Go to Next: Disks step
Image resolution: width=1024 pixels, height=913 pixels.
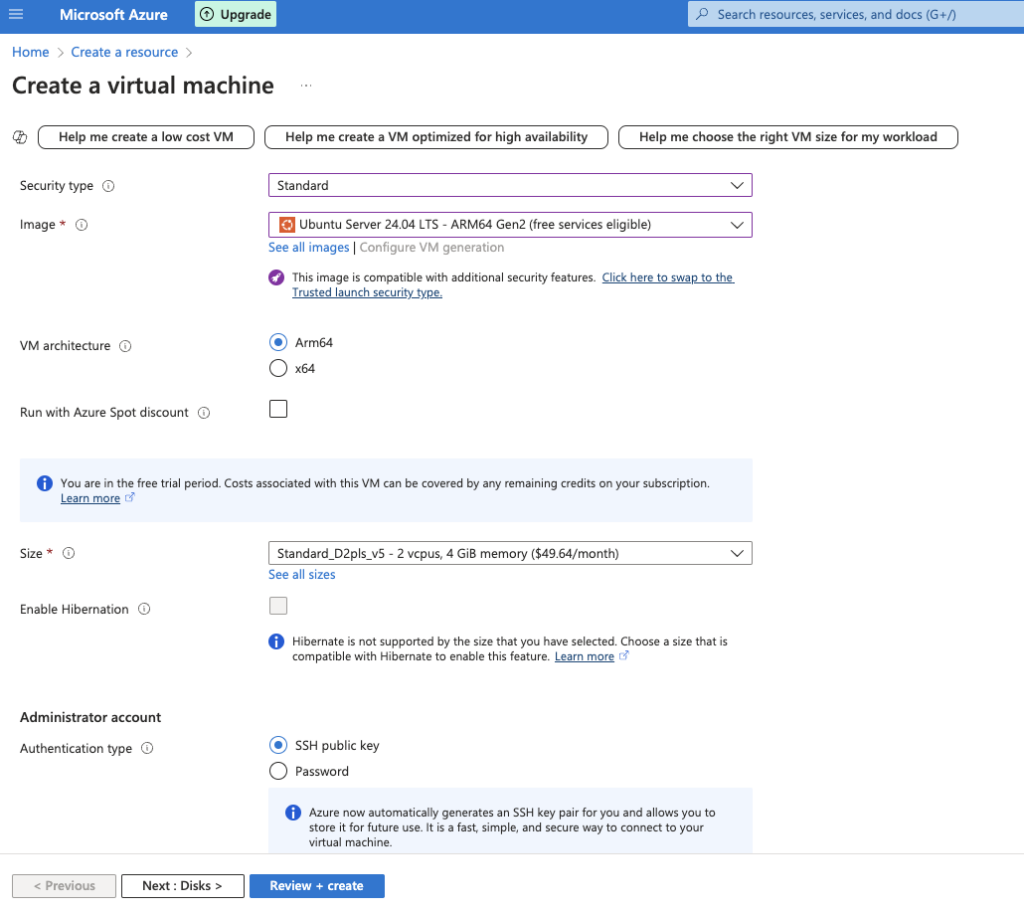(x=182, y=886)
